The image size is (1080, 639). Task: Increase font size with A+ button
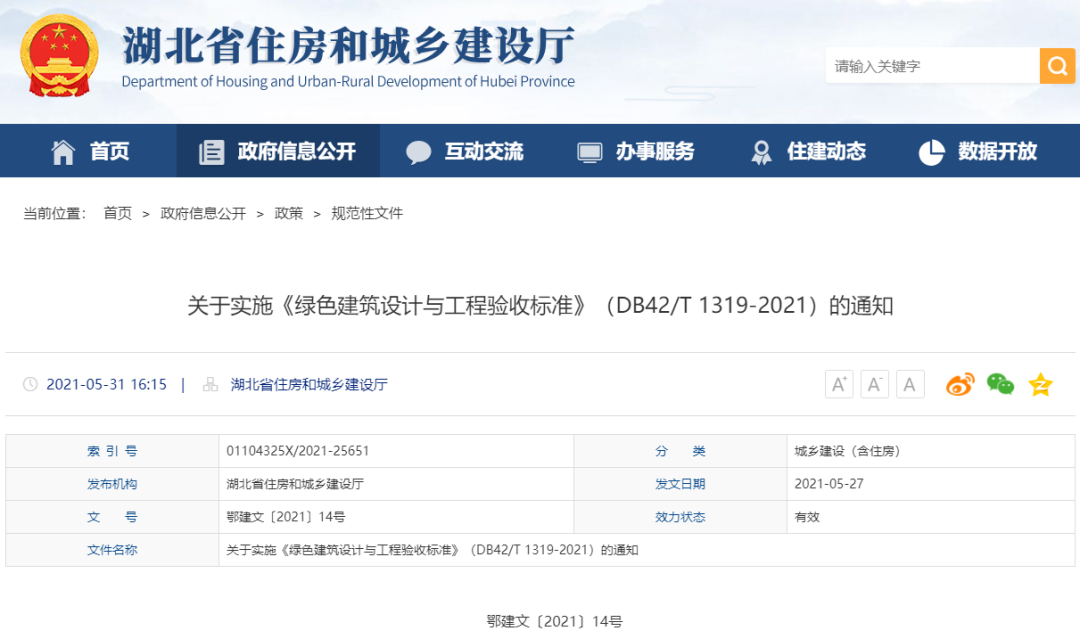839,384
